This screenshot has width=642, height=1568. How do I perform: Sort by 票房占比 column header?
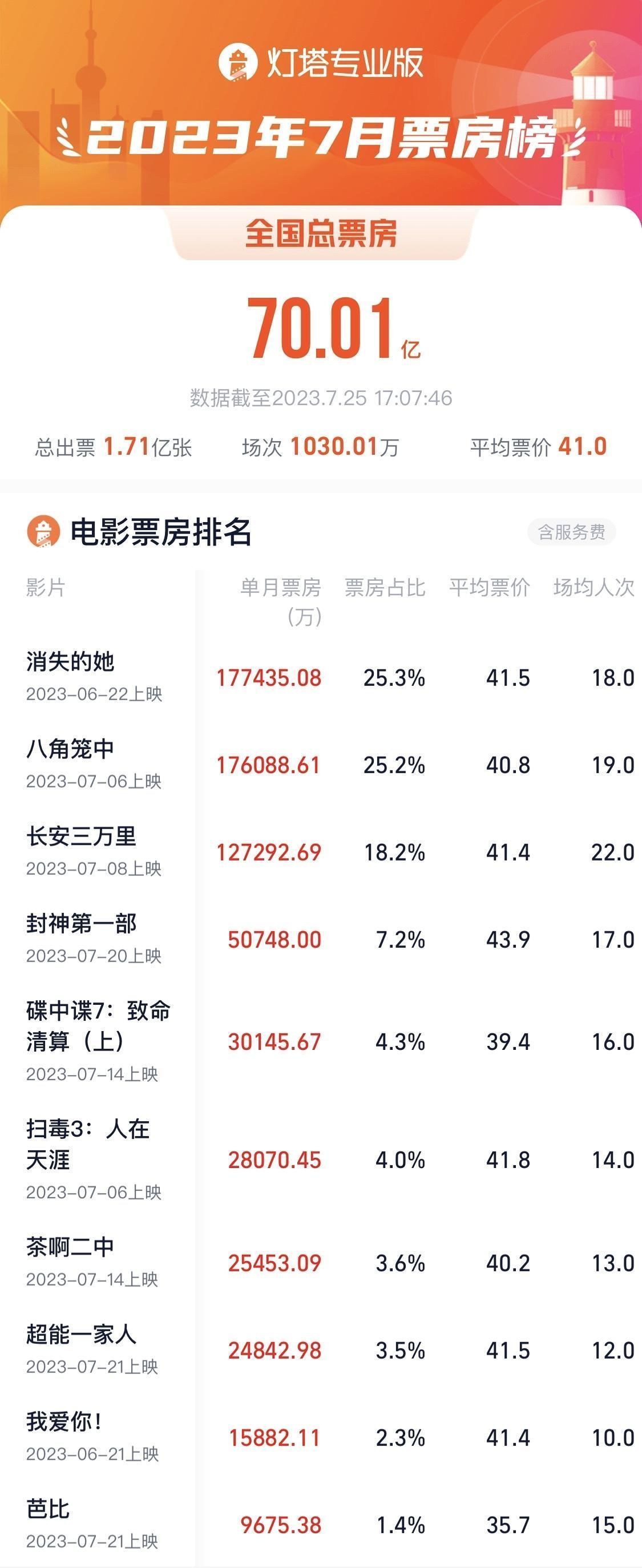click(385, 587)
